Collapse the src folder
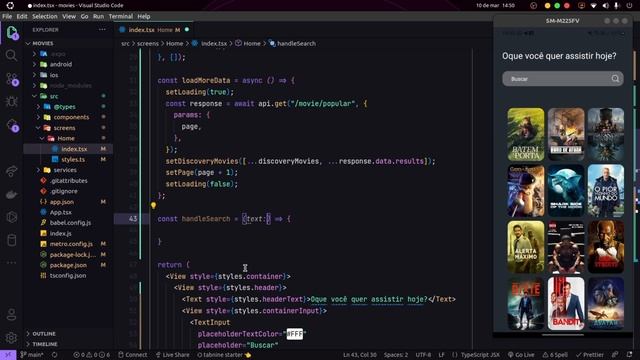640x360 pixels. click(35, 96)
